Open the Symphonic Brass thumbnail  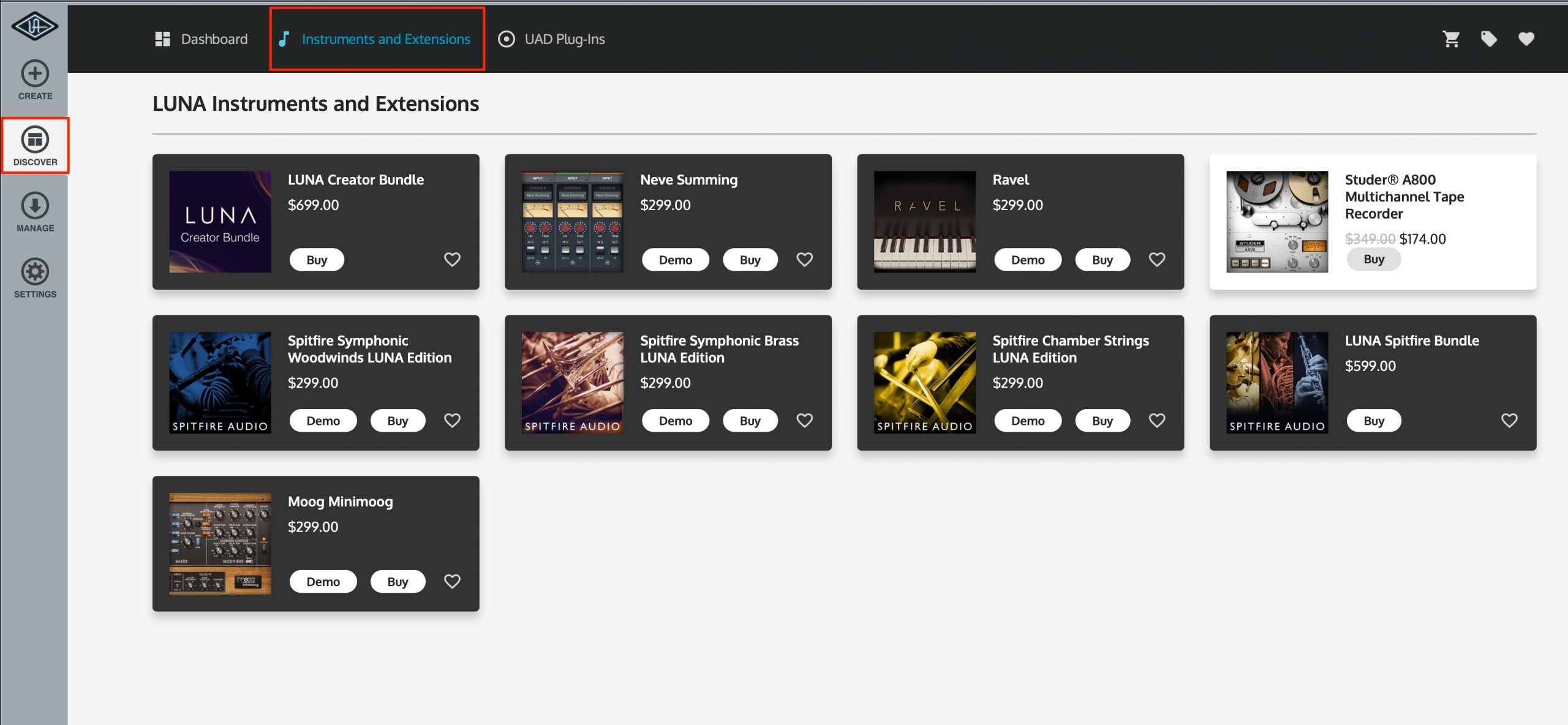[572, 383]
